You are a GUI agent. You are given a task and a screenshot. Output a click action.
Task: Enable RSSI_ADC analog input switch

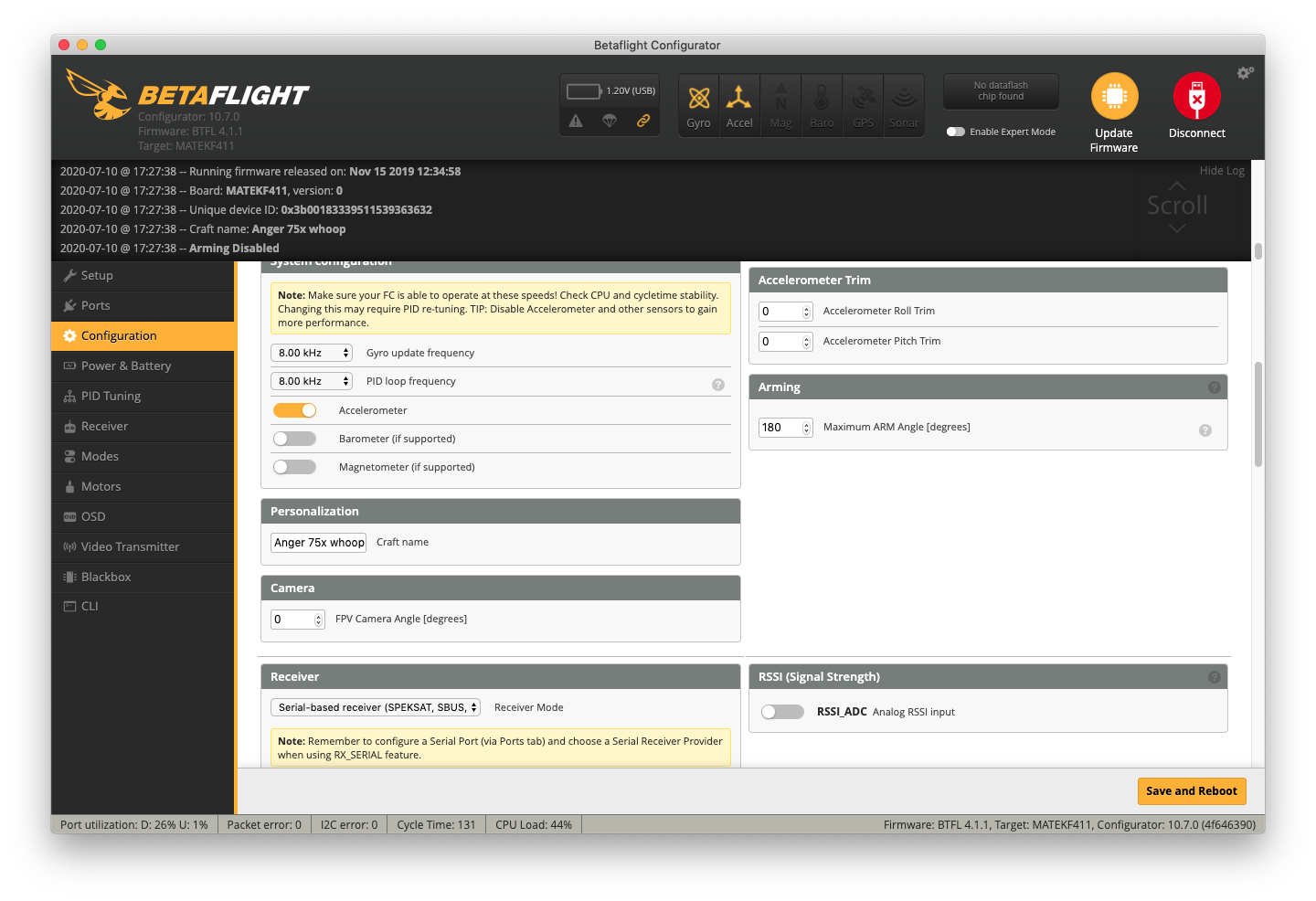pyautogui.click(x=782, y=712)
